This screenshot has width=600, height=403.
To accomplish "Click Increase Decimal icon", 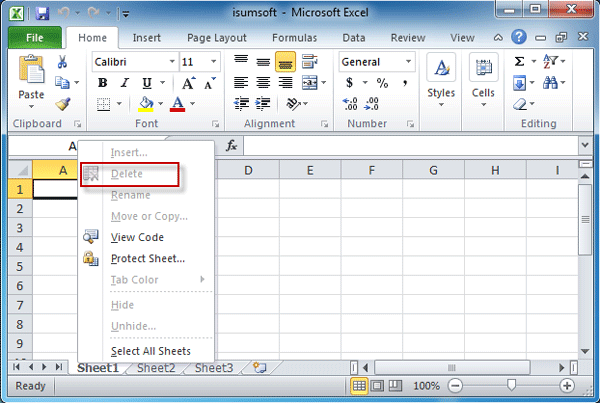I will pos(350,104).
